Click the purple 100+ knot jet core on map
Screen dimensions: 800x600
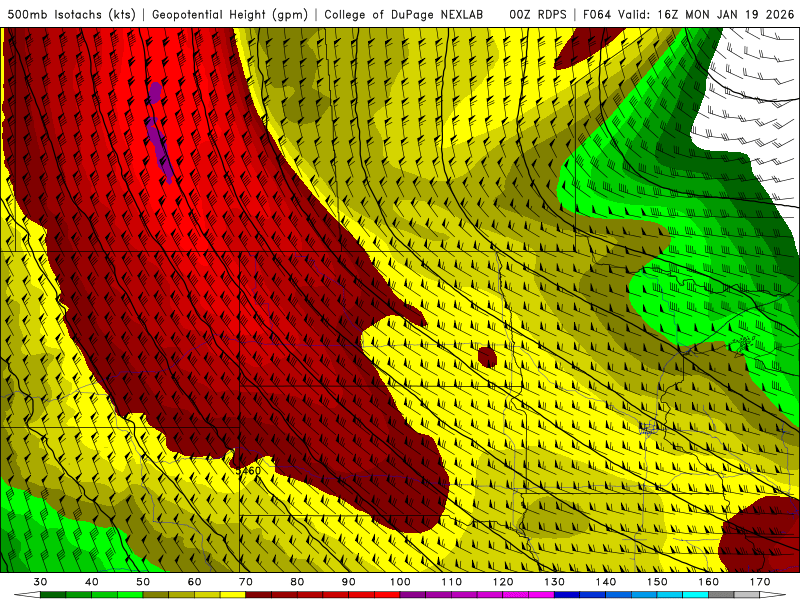coord(161,146)
